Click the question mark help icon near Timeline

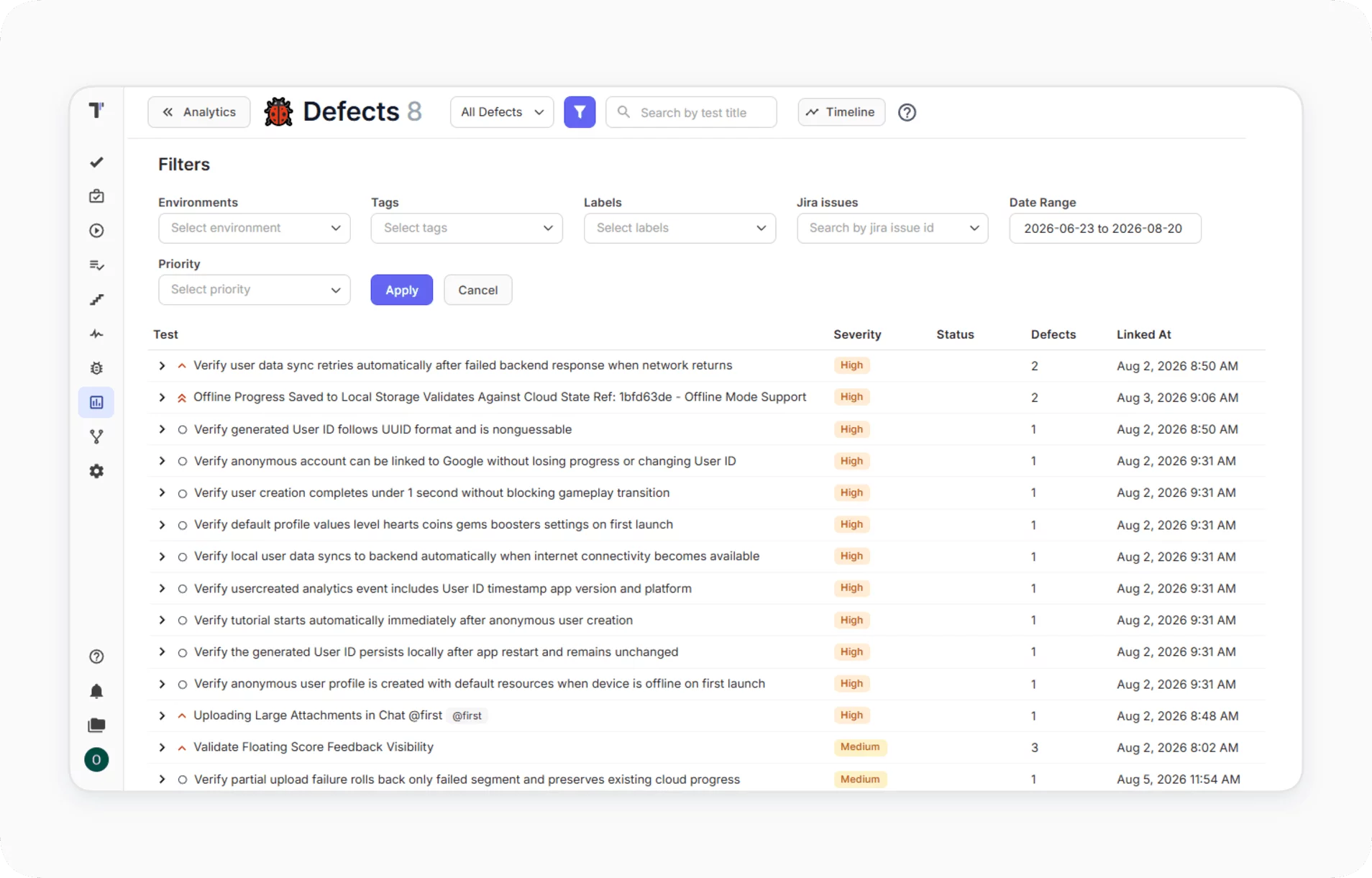907,112
